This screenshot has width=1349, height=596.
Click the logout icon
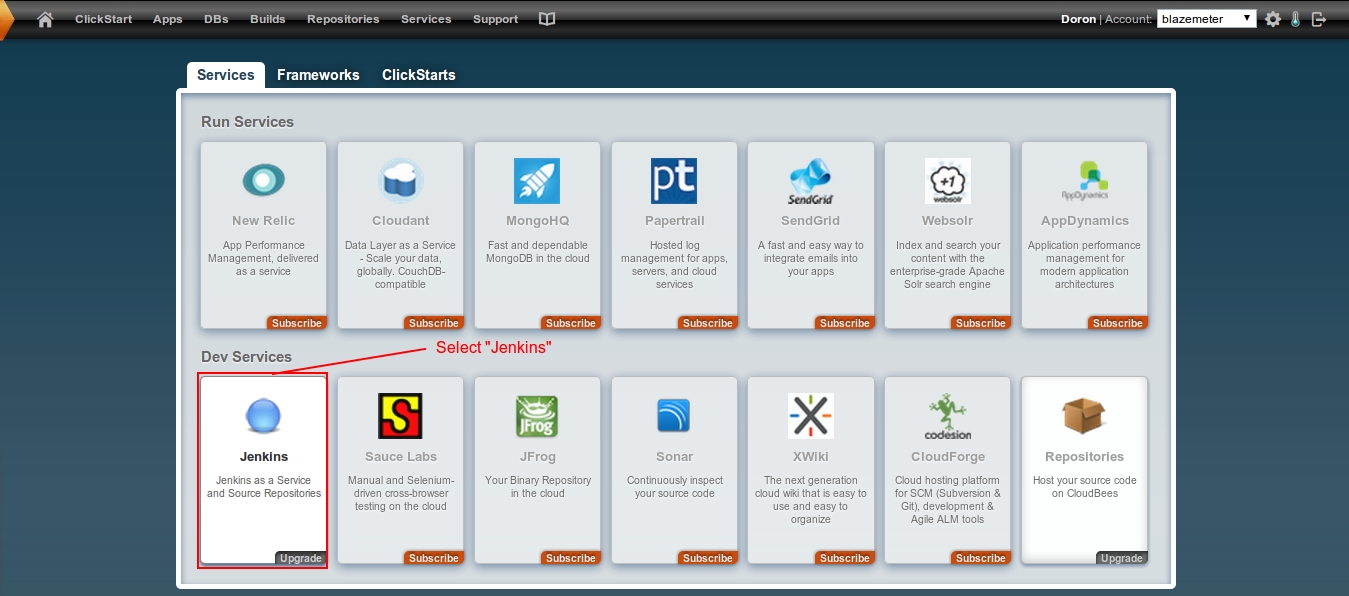[1319, 19]
